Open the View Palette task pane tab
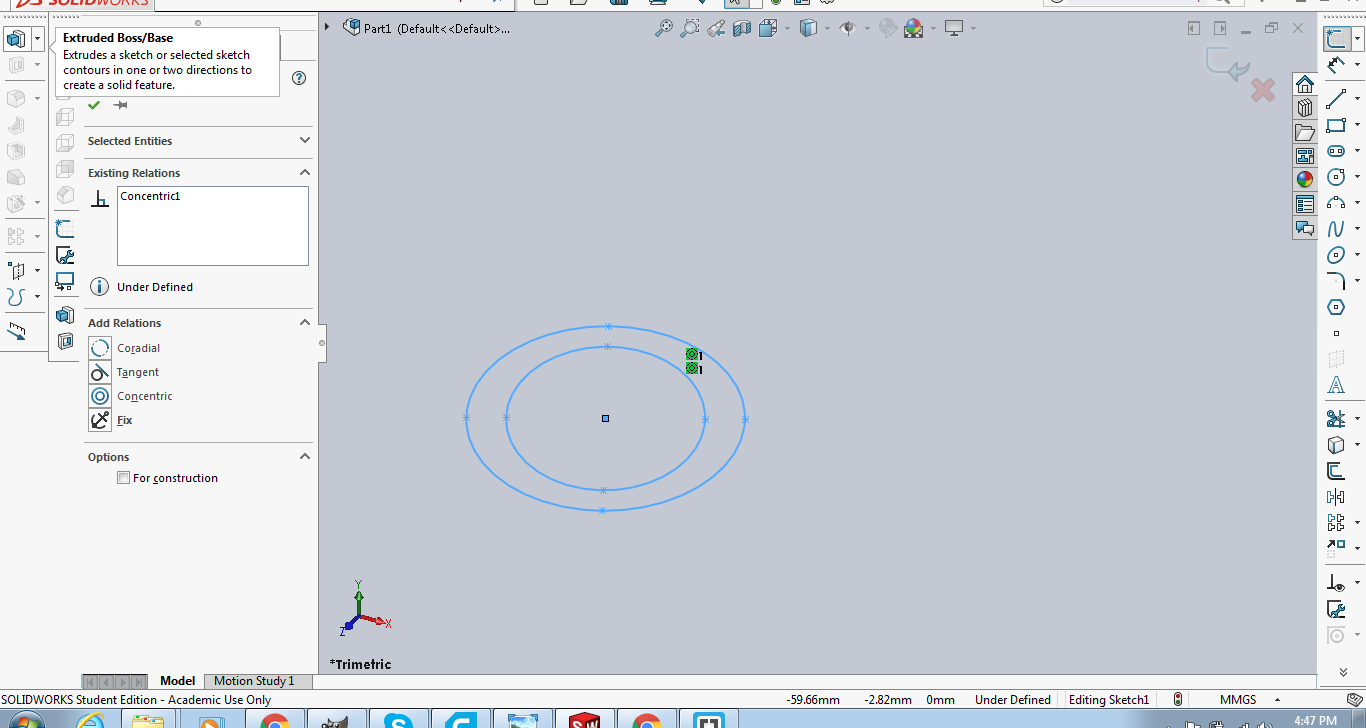Screen dimensions: 1366x728 click(1305, 156)
